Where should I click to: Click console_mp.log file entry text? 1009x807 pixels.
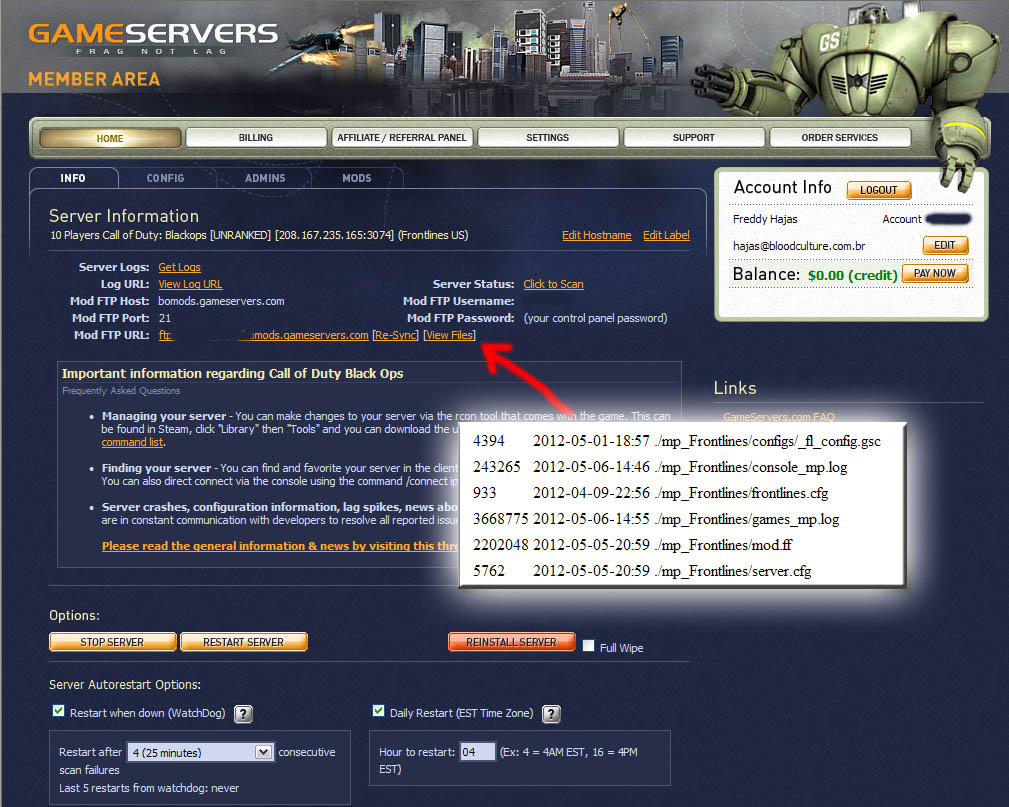tap(751, 467)
